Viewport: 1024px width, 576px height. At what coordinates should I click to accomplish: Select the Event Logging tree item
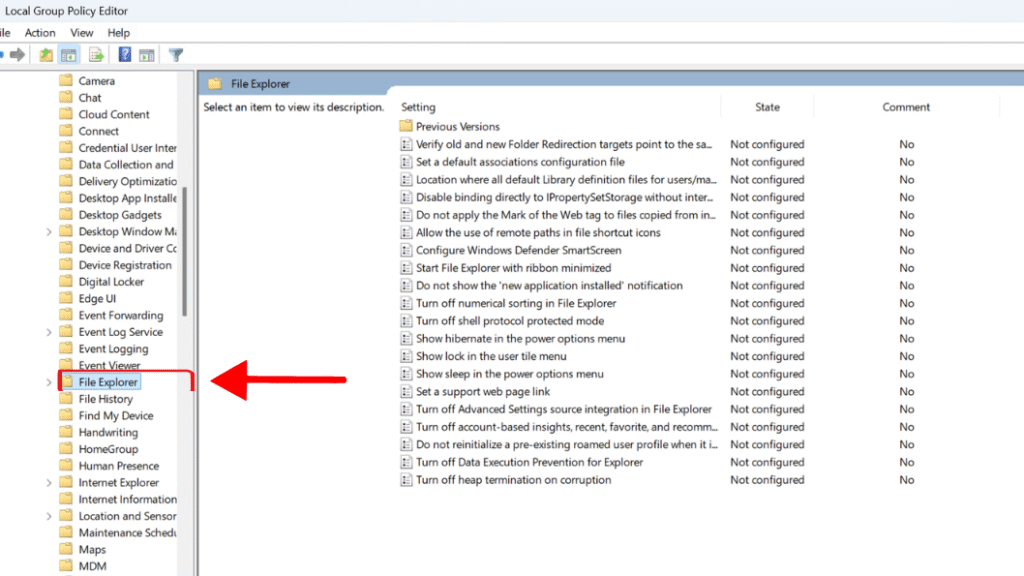click(x=114, y=349)
